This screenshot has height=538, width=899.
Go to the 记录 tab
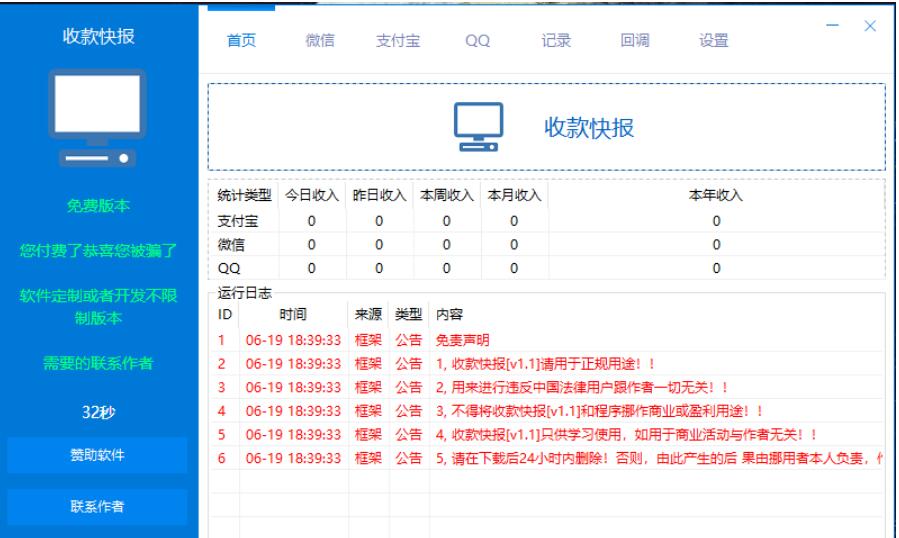[x=556, y=41]
